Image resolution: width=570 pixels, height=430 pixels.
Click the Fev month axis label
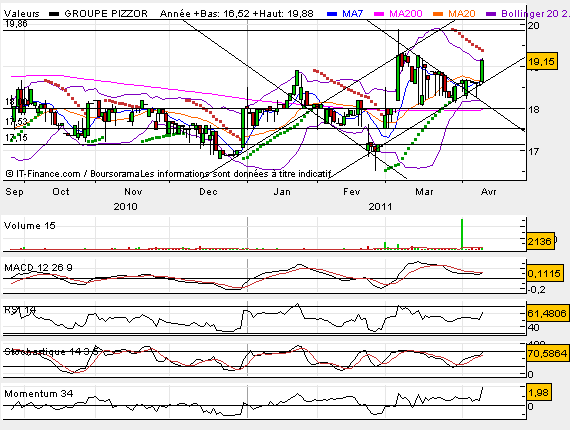[352, 192]
